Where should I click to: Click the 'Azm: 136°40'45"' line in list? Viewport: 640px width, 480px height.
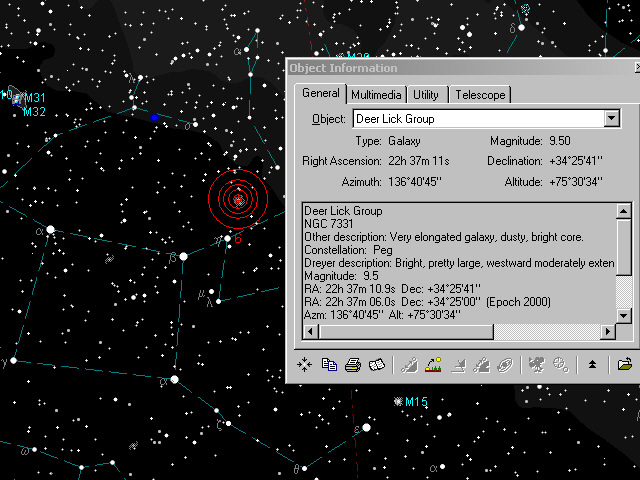point(382,315)
